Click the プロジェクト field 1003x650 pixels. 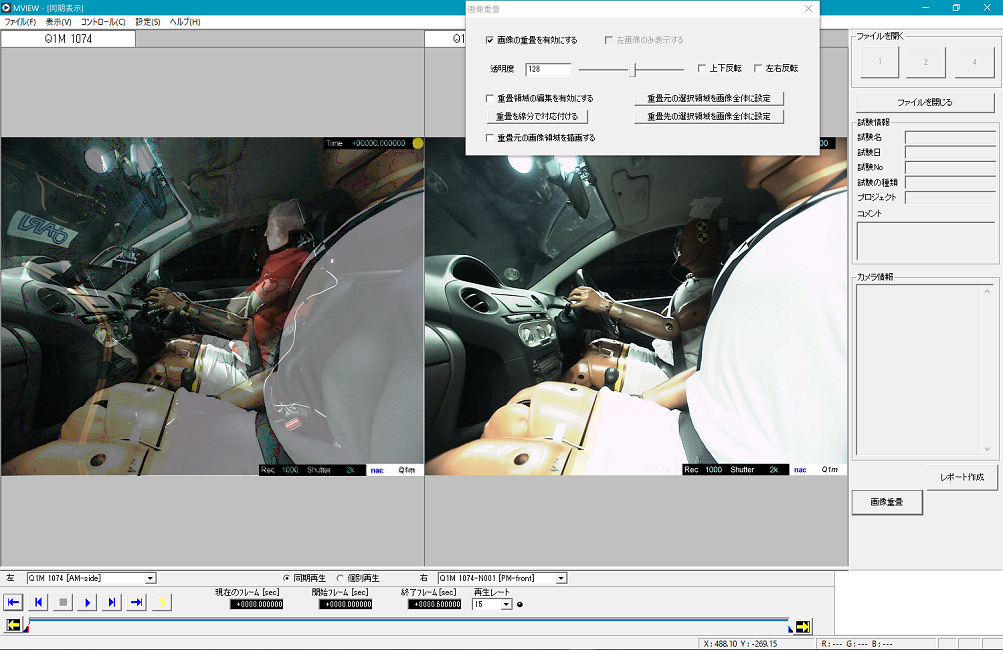951,198
